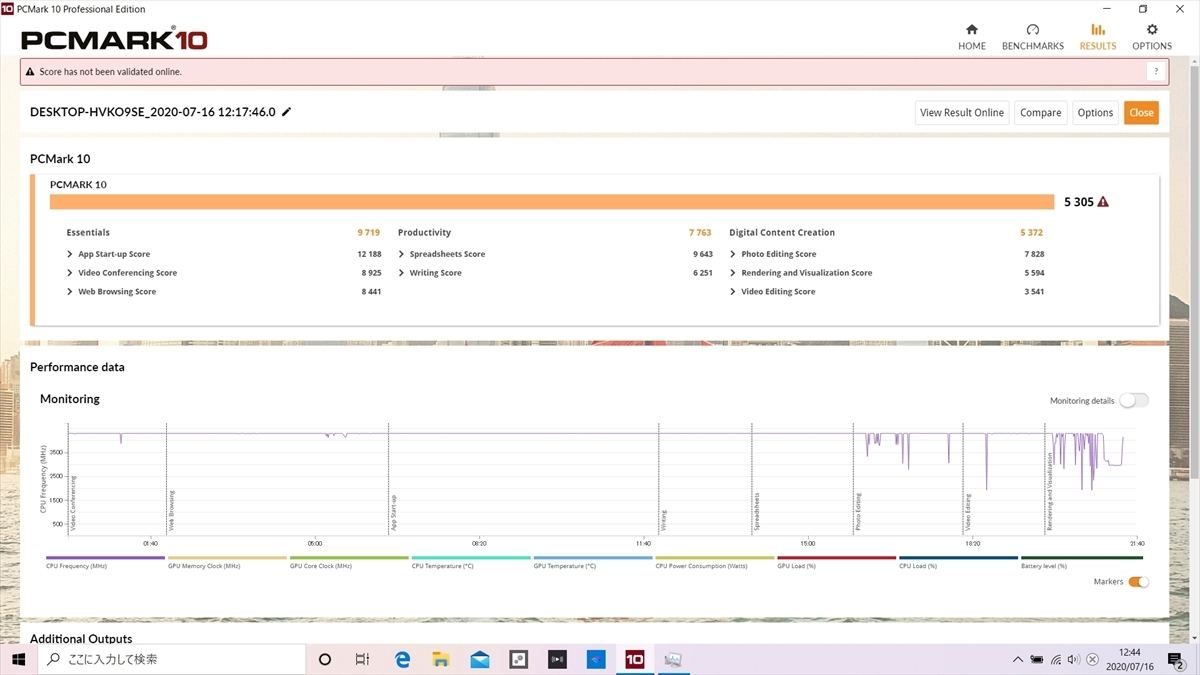Click the Productivity score 7 763
The height and width of the screenshot is (675, 1200).
pyautogui.click(x=700, y=233)
